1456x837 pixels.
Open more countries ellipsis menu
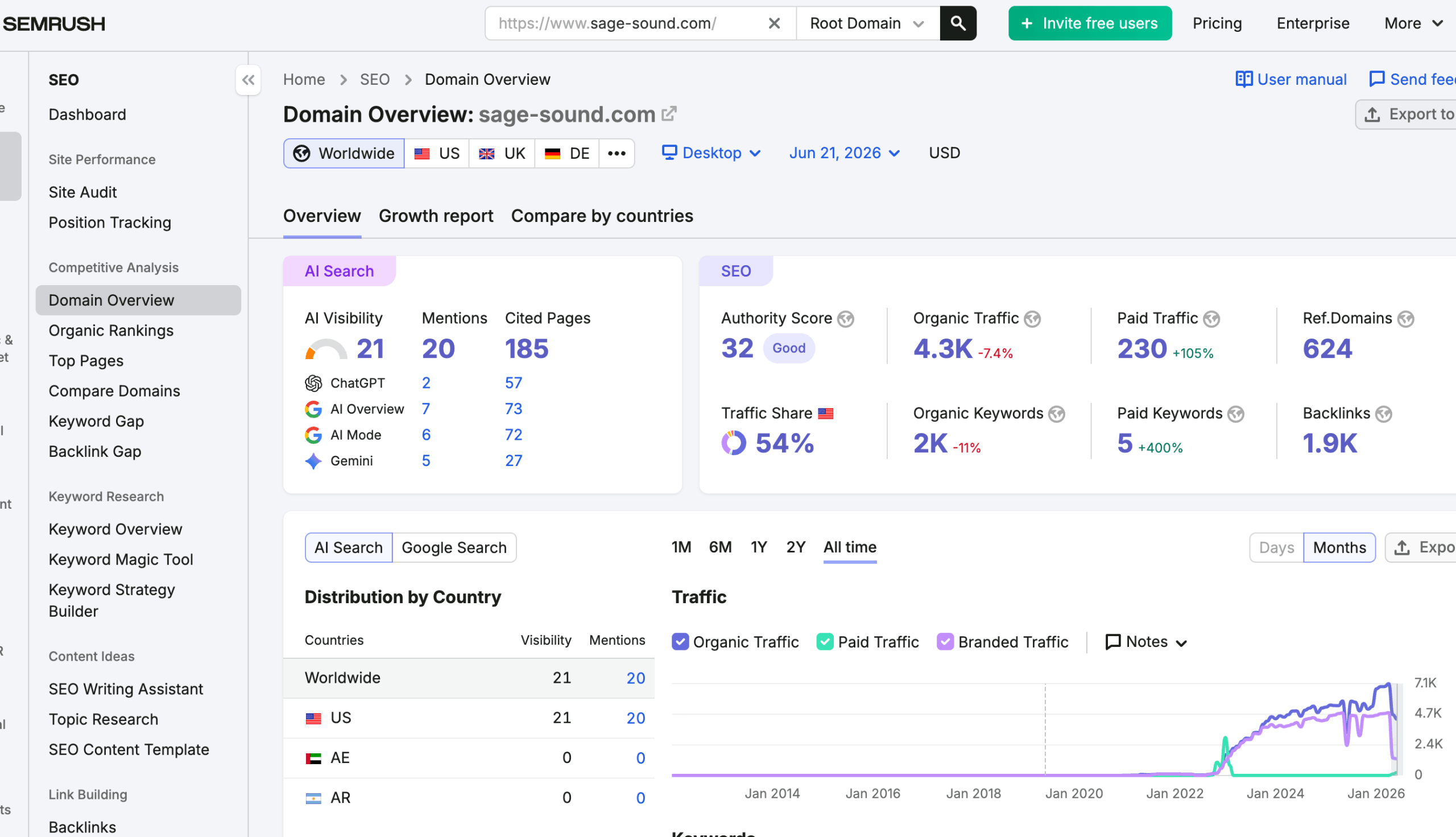click(617, 154)
